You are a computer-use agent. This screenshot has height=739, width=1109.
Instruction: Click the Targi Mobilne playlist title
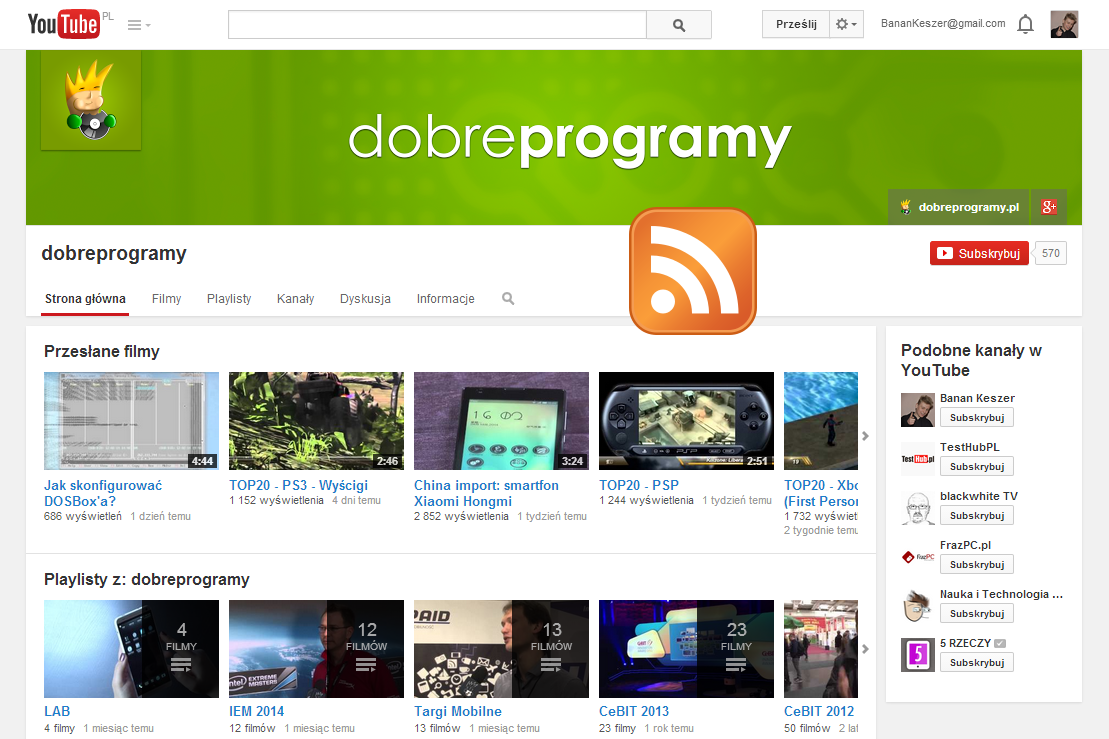tap(458, 711)
